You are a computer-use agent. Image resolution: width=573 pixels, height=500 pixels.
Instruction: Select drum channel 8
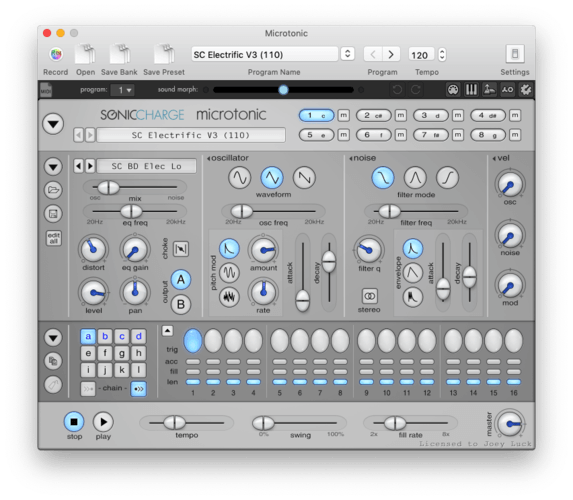click(488, 135)
